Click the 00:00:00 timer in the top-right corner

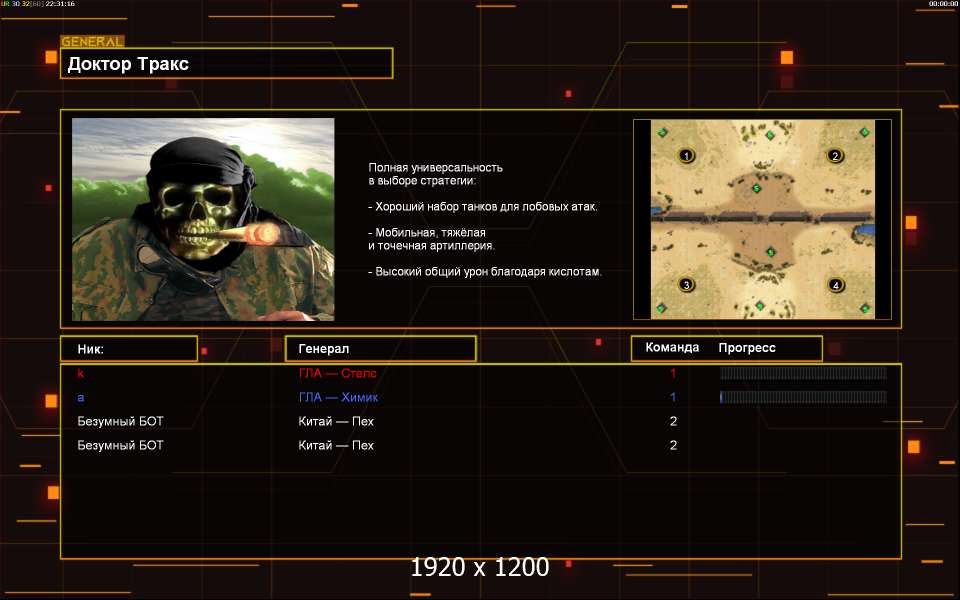943,4
